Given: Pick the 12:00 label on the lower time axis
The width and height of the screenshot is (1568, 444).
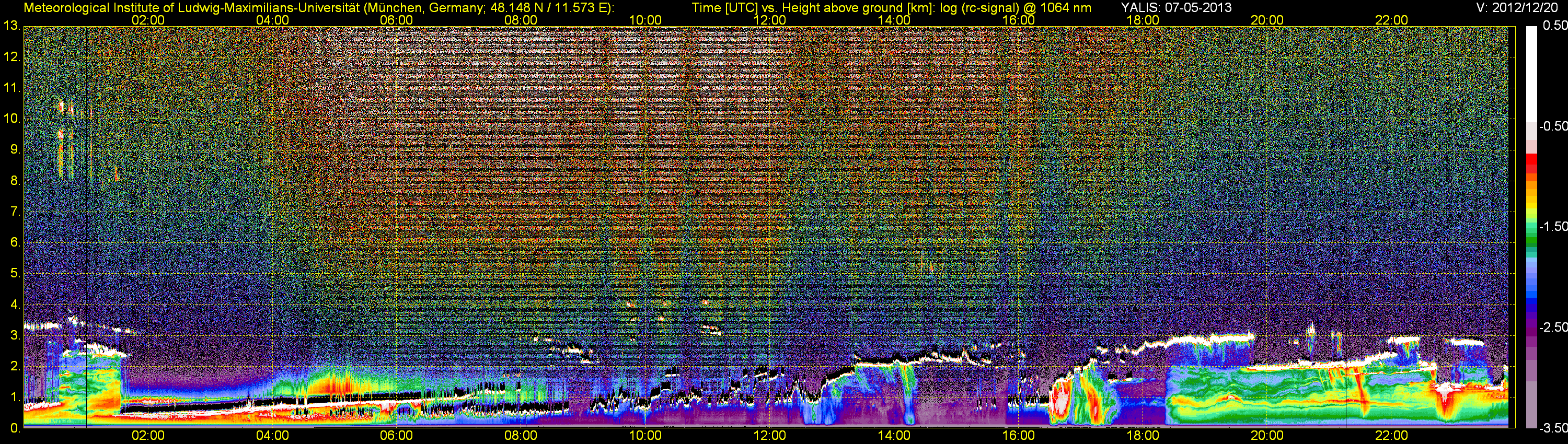Looking at the screenshot, I should pos(769,436).
